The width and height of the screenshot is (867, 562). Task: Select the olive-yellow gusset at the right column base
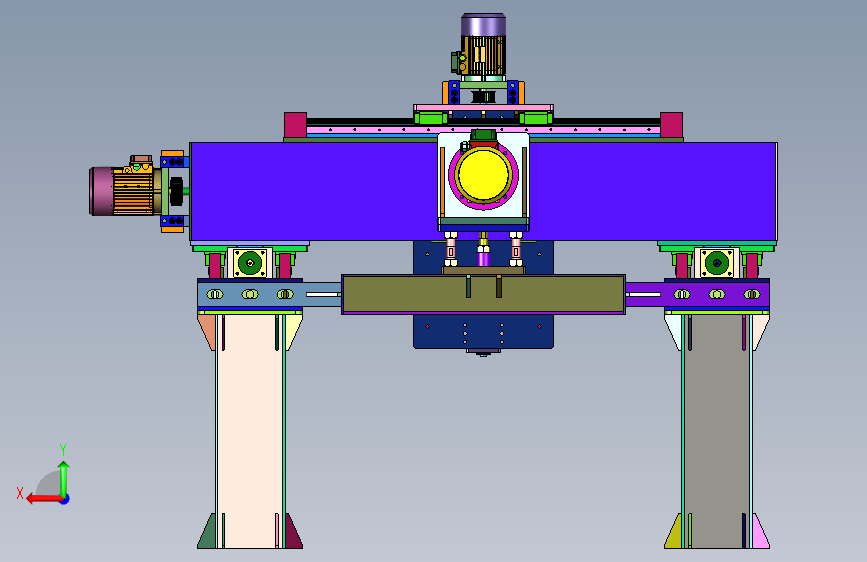pos(674,534)
